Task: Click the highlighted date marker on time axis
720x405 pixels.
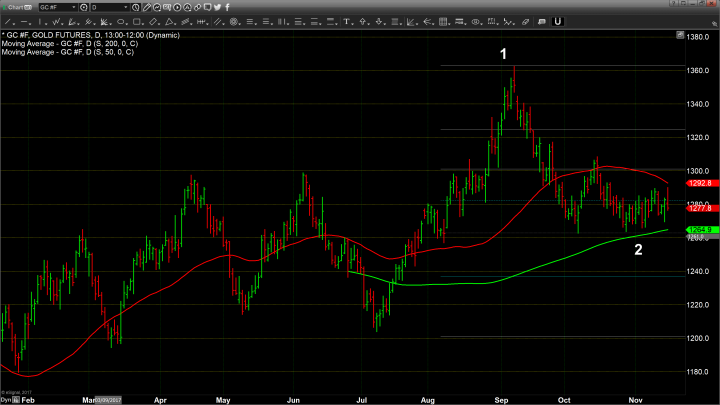Action: (x=105, y=399)
